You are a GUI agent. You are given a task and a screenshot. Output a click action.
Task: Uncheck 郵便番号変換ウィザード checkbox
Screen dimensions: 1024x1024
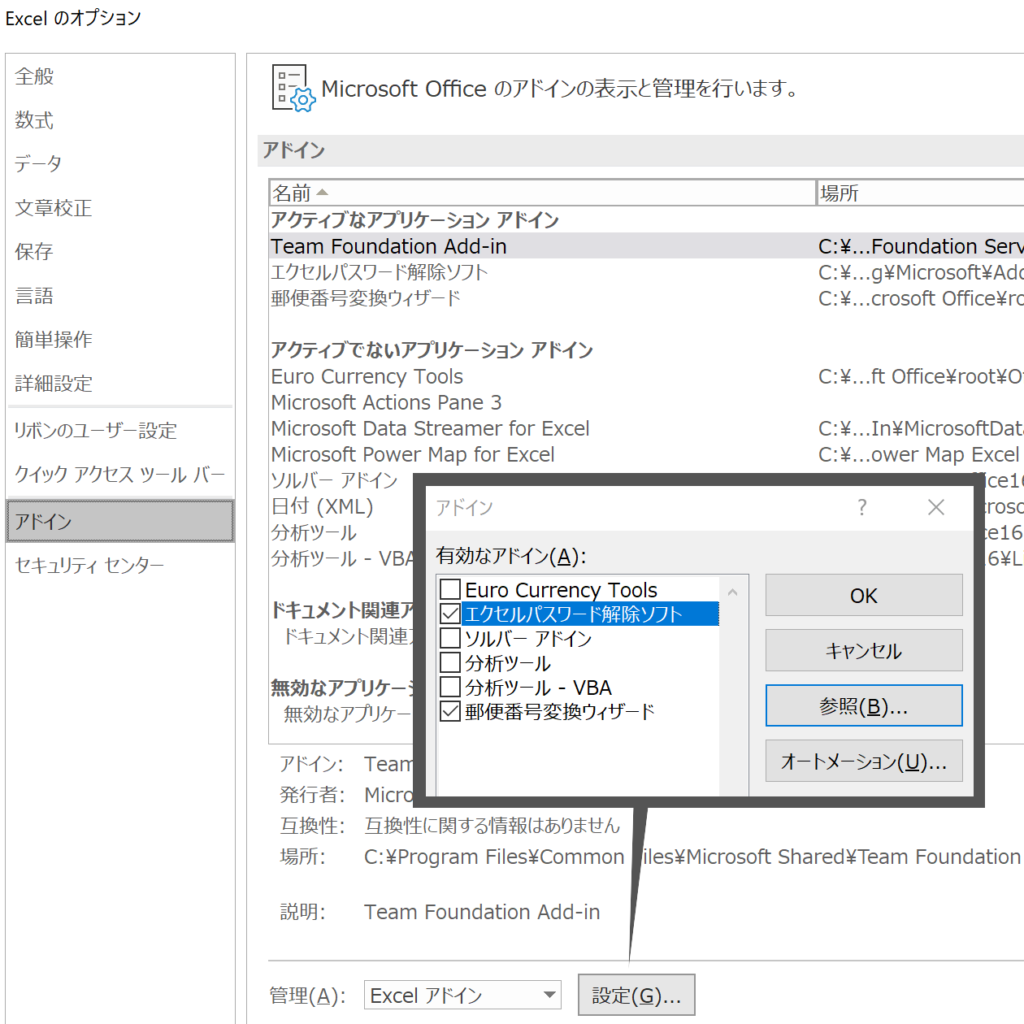point(451,712)
